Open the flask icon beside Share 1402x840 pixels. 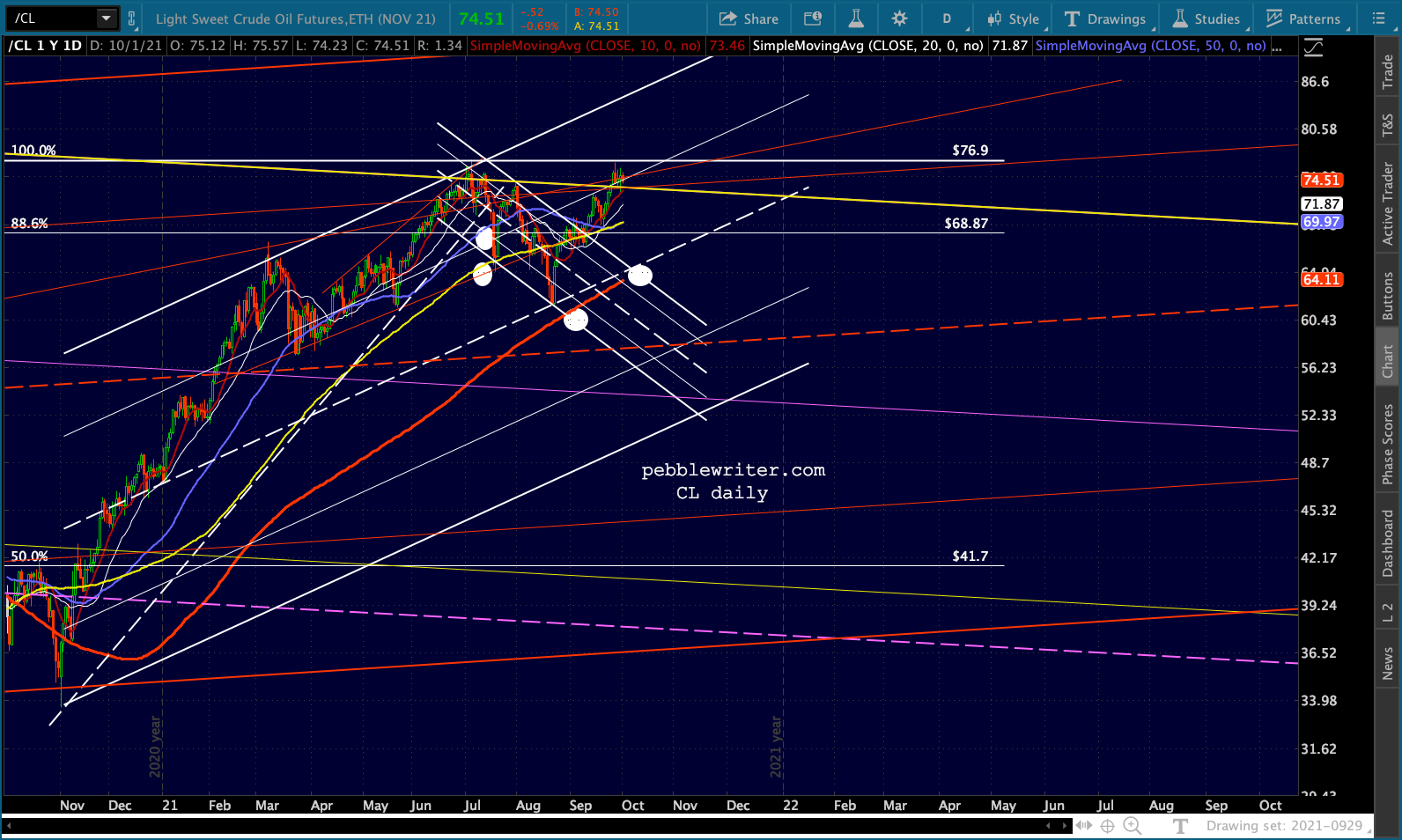(856, 18)
